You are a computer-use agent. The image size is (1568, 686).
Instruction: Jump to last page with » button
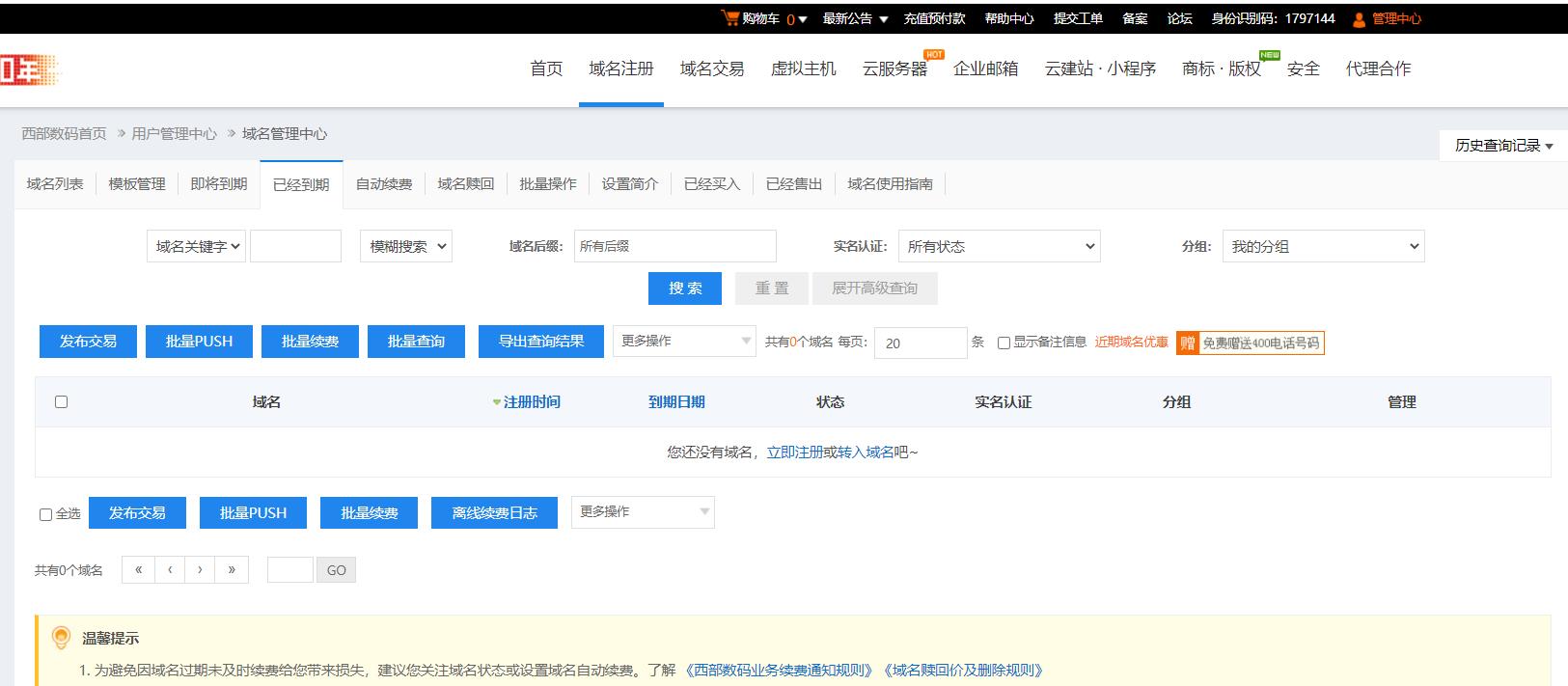click(232, 570)
